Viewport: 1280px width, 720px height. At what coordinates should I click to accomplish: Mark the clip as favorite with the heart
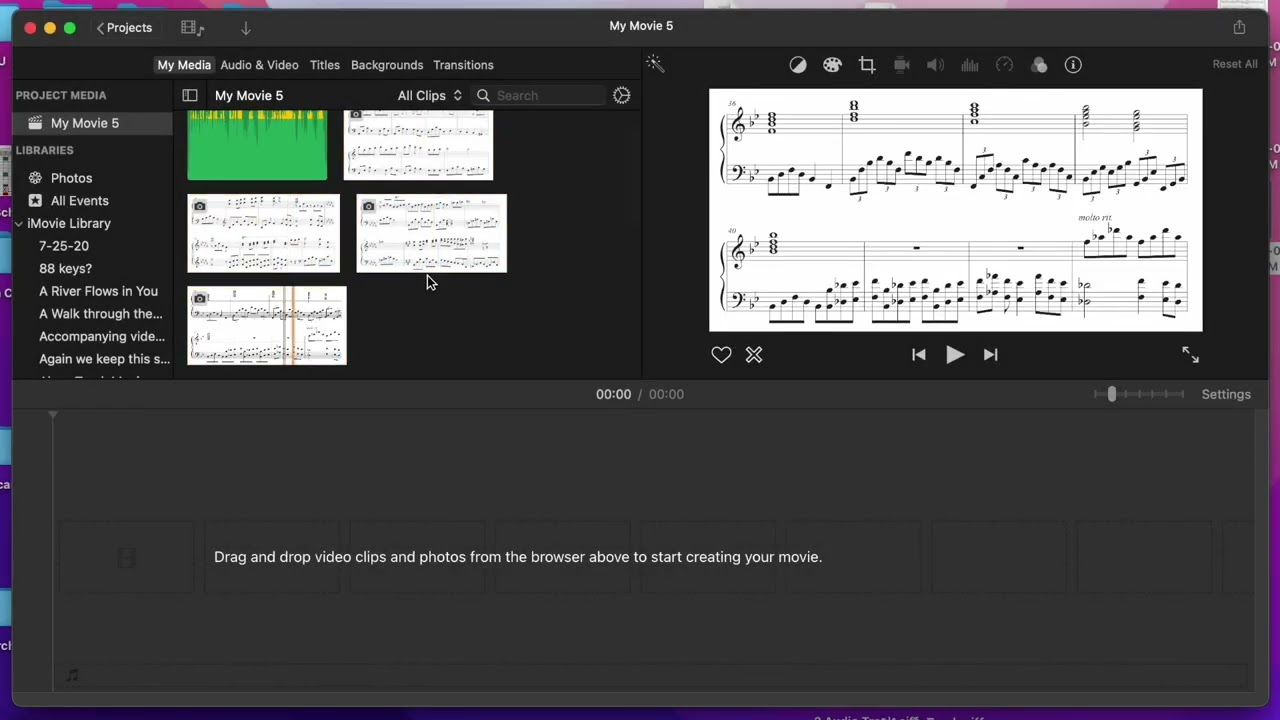click(x=721, y=355)
